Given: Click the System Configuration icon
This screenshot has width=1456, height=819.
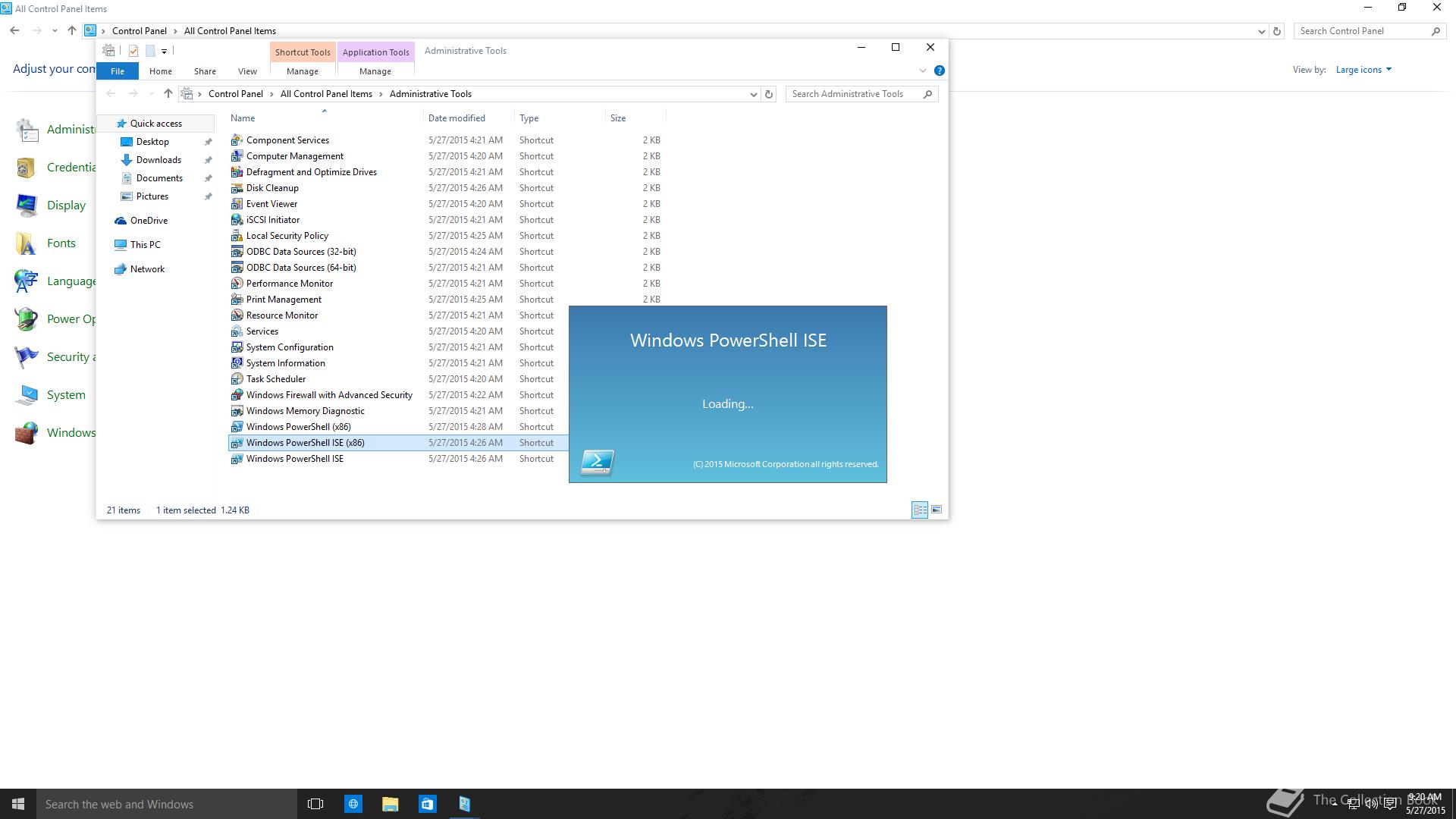Looking at the screenshot, I should tap(237, 347).
